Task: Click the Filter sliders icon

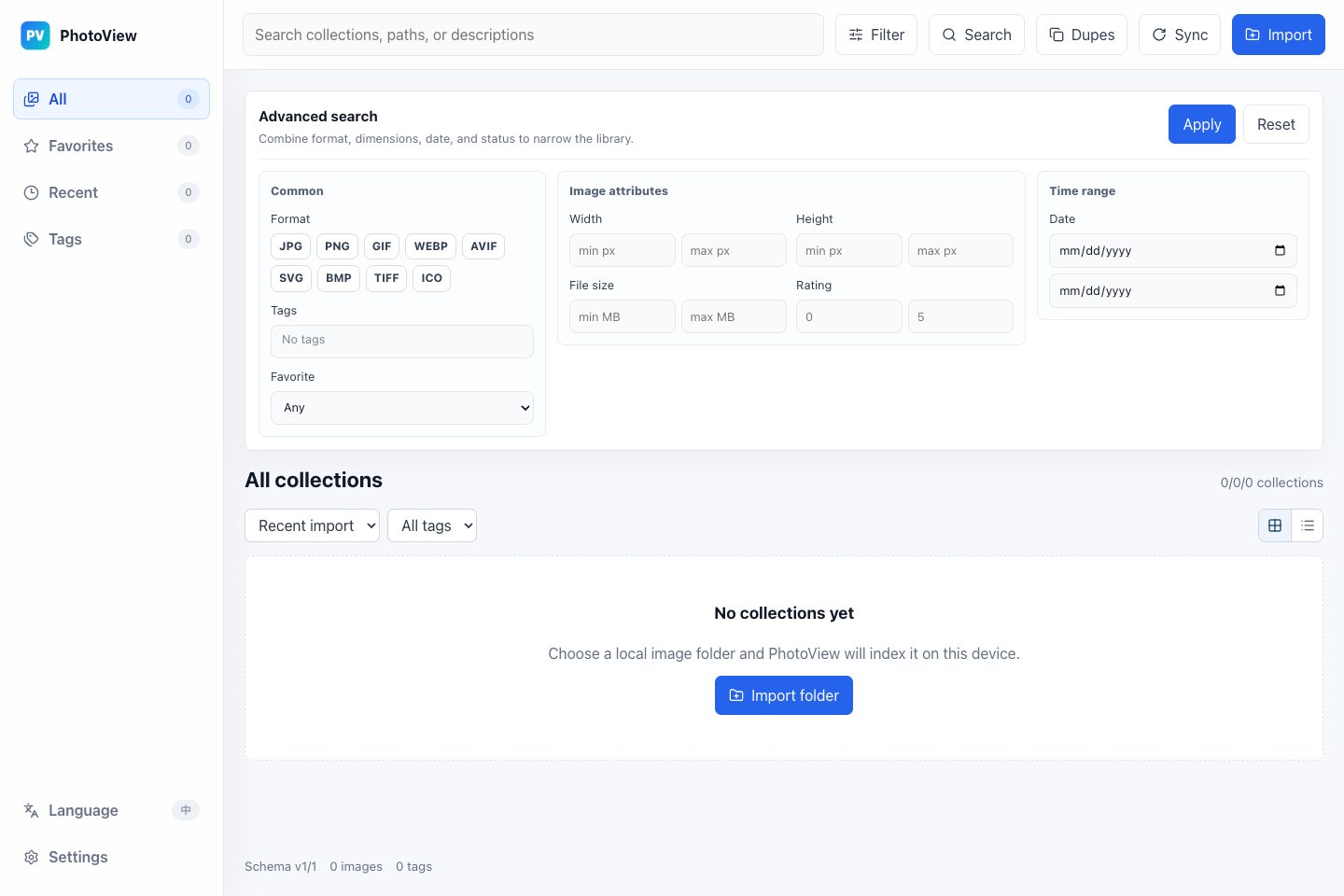Action: (856, 35)
